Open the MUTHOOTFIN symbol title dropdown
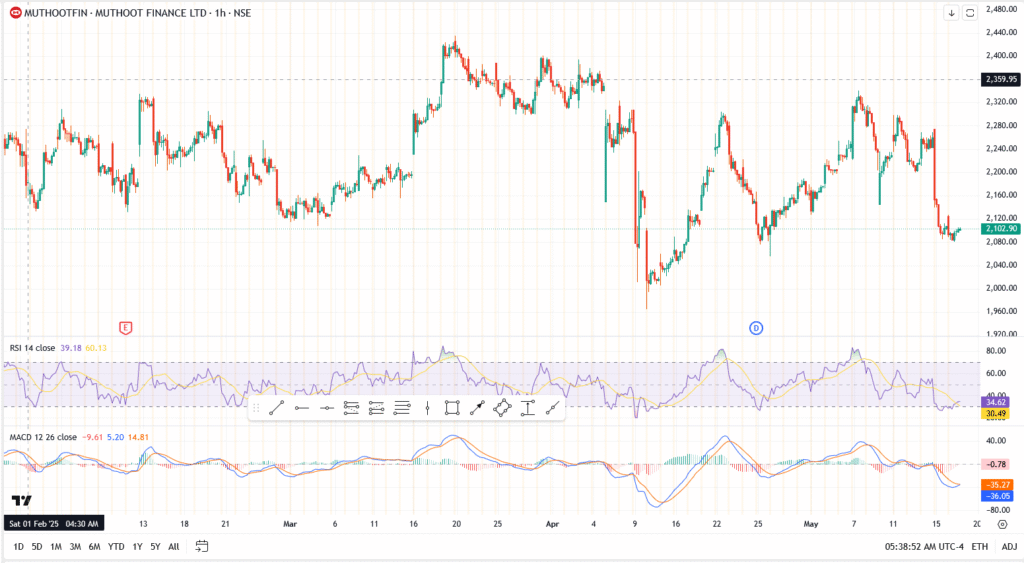The image size is (1024, 563). (129, 12)
